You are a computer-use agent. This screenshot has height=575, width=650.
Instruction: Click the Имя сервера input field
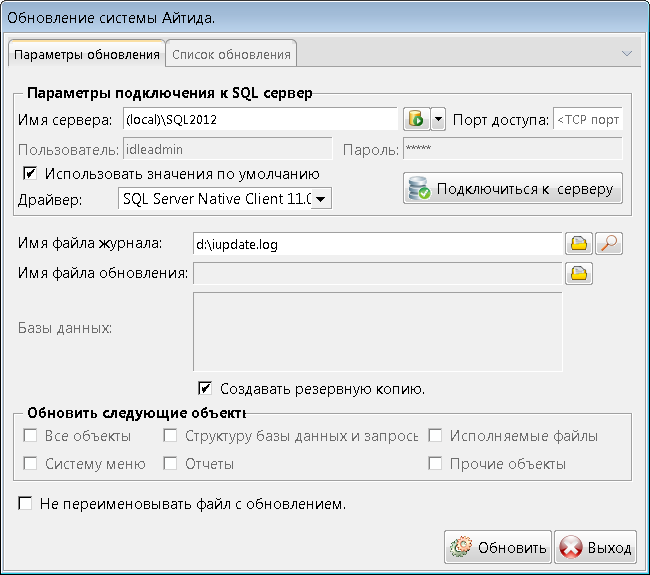(x=260, y=119)
